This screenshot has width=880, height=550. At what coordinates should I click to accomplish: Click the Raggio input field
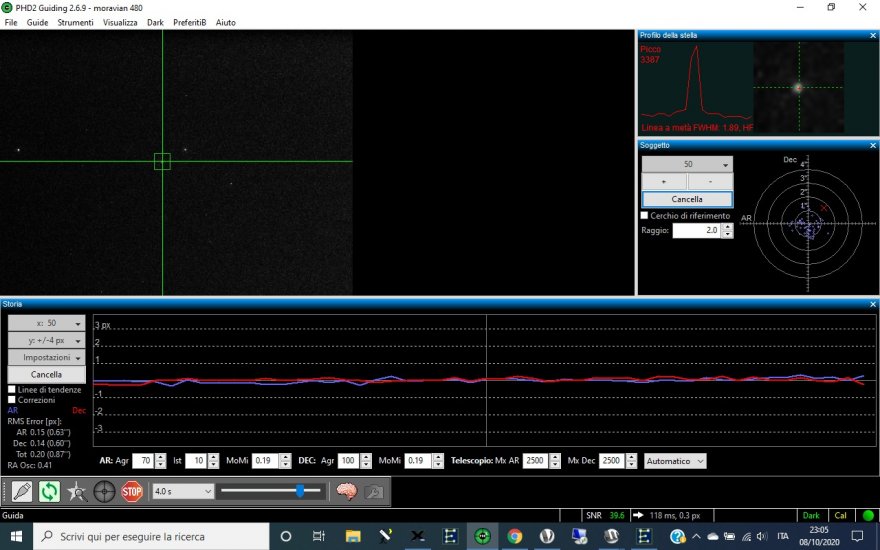pyautogui.click(x=698, y=230)
